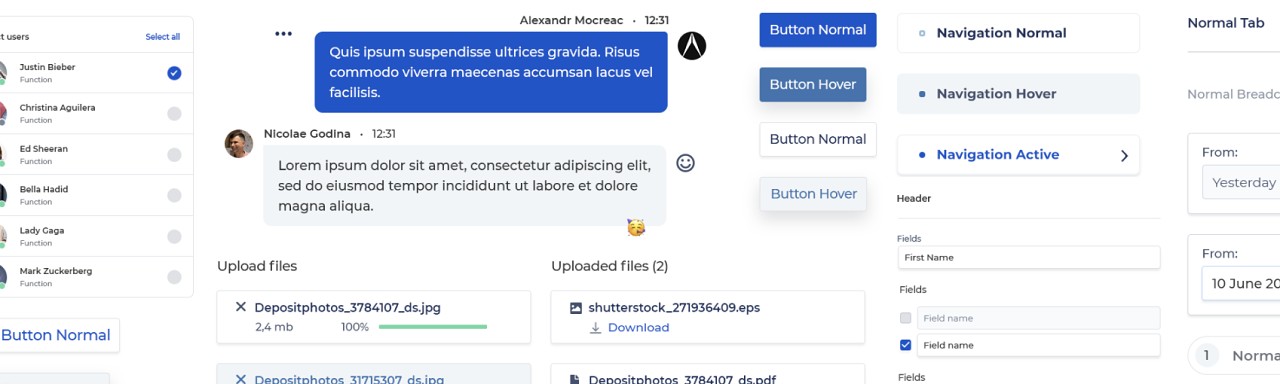Click the party face emoji reaction
This screenshot has height=384, width=1280.
tap(636, 228)
